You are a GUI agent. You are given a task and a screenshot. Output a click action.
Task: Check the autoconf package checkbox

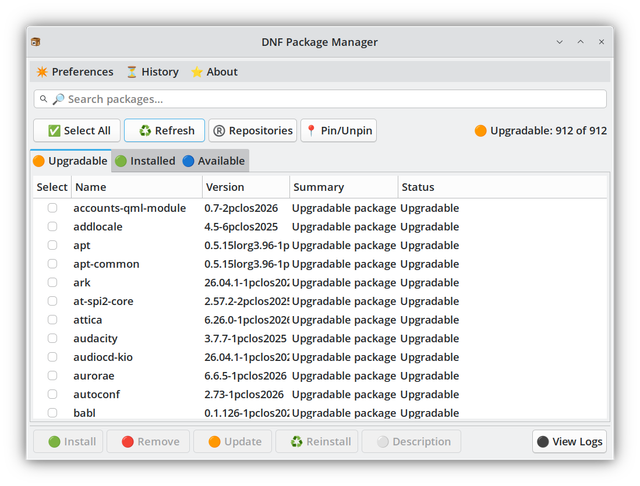[52, 394]
